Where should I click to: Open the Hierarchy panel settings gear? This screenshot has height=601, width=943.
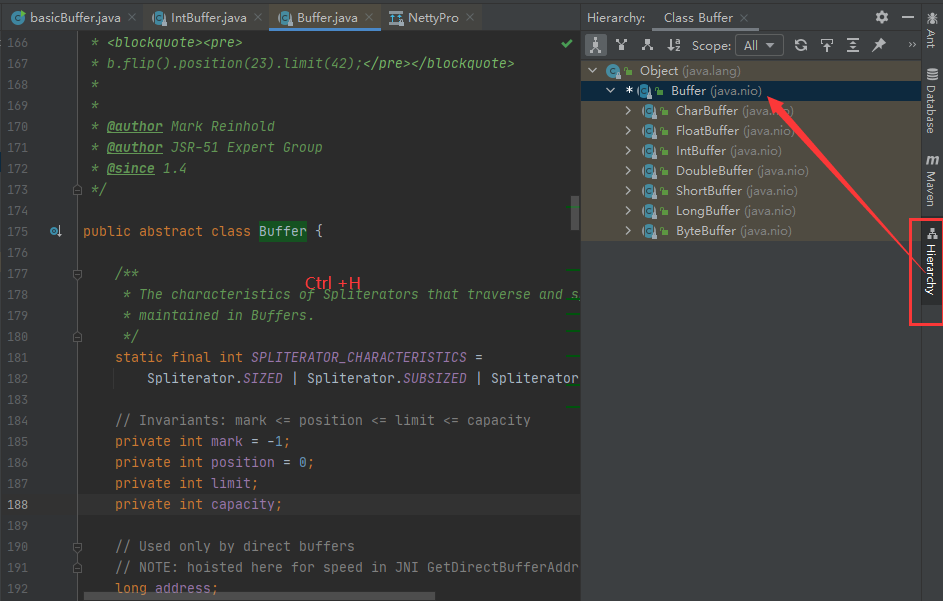tap(881, 17)
